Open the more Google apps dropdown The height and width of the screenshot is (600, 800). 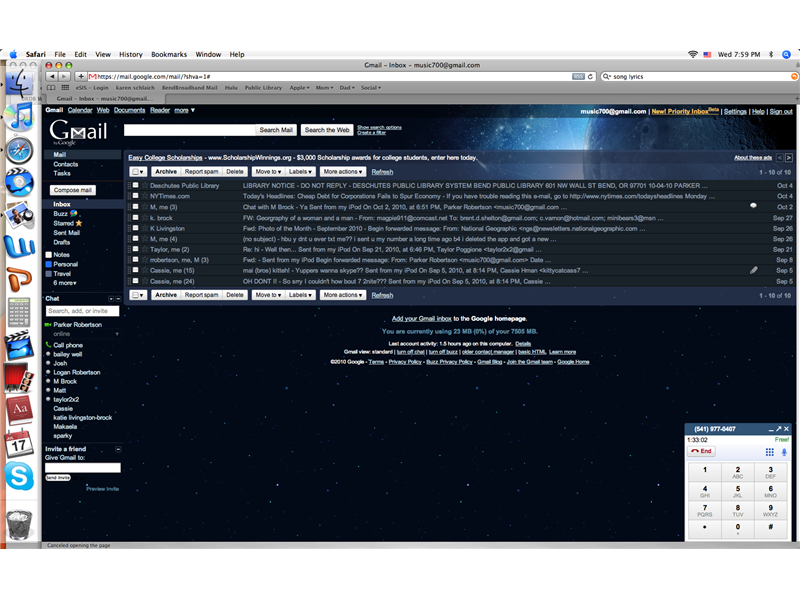185,110
